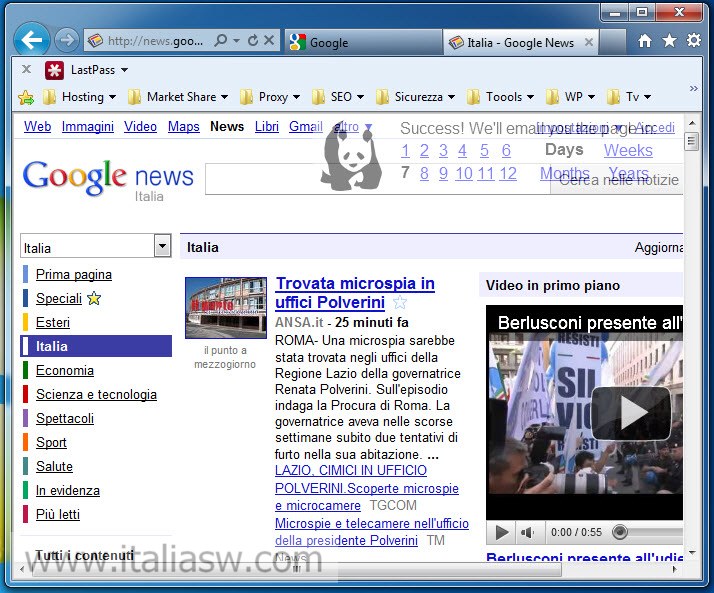Switch to the Google tab
The image size is (714, 593).
pyautogui.click(x=363, y=42)
